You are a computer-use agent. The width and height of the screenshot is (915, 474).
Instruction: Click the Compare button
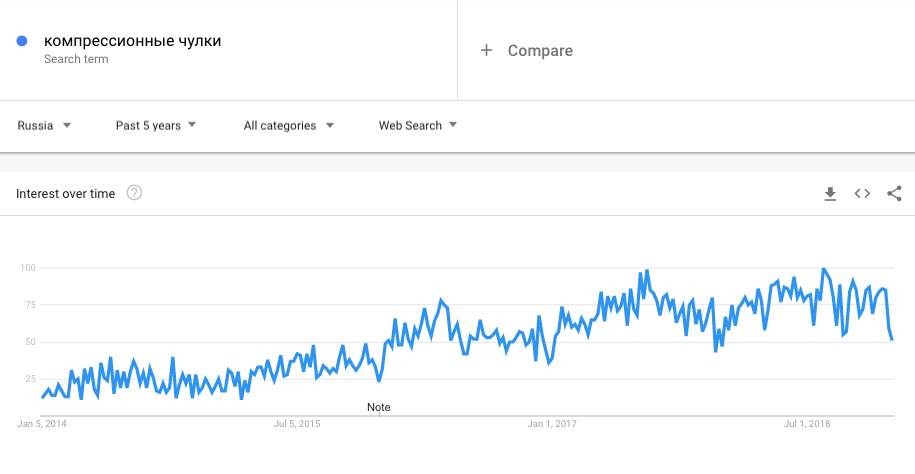539,50
